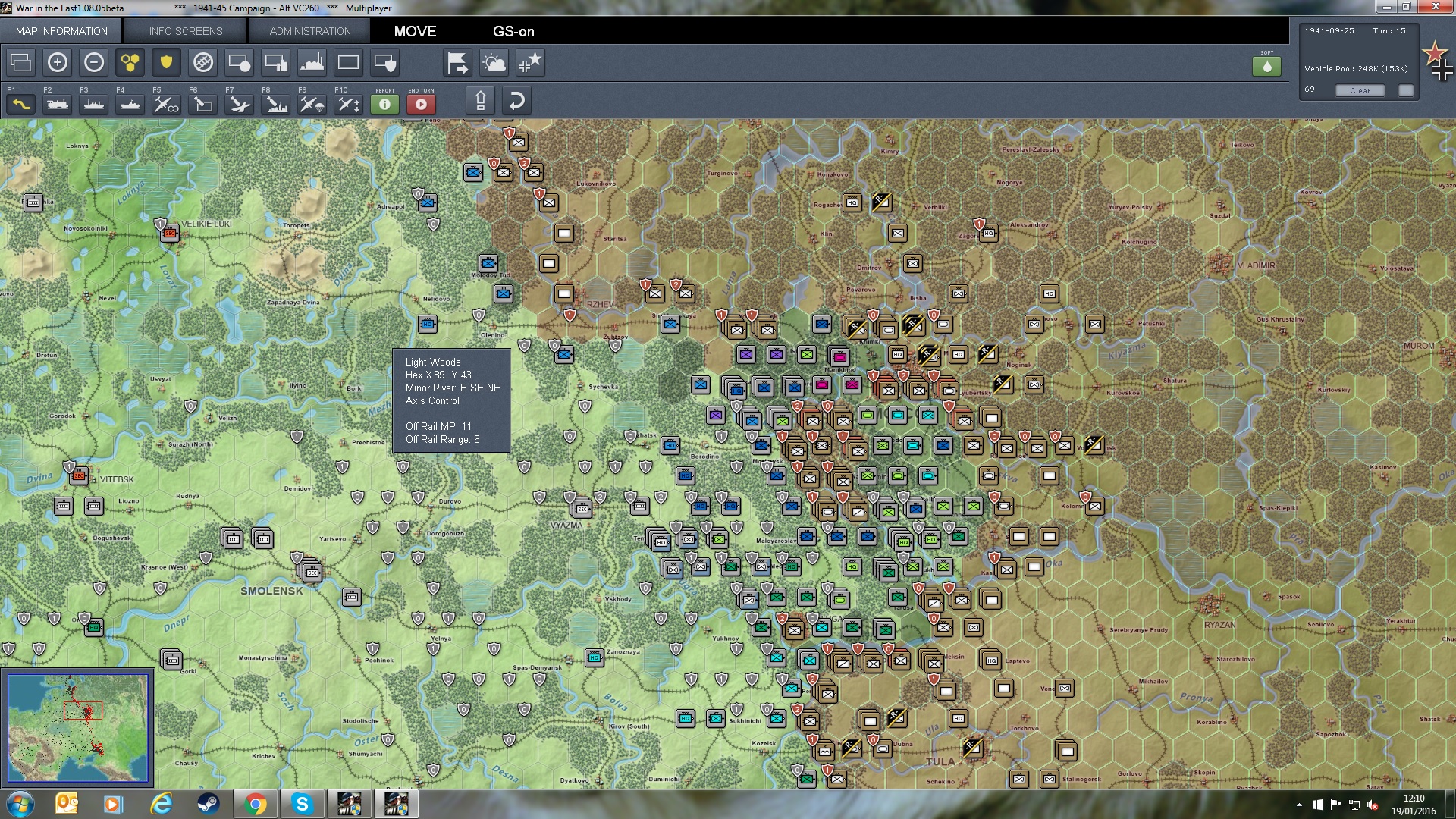1456x819 pixels.
Task: Select F1 move mode
Action: pyautogui.click(x=20, y=103)
